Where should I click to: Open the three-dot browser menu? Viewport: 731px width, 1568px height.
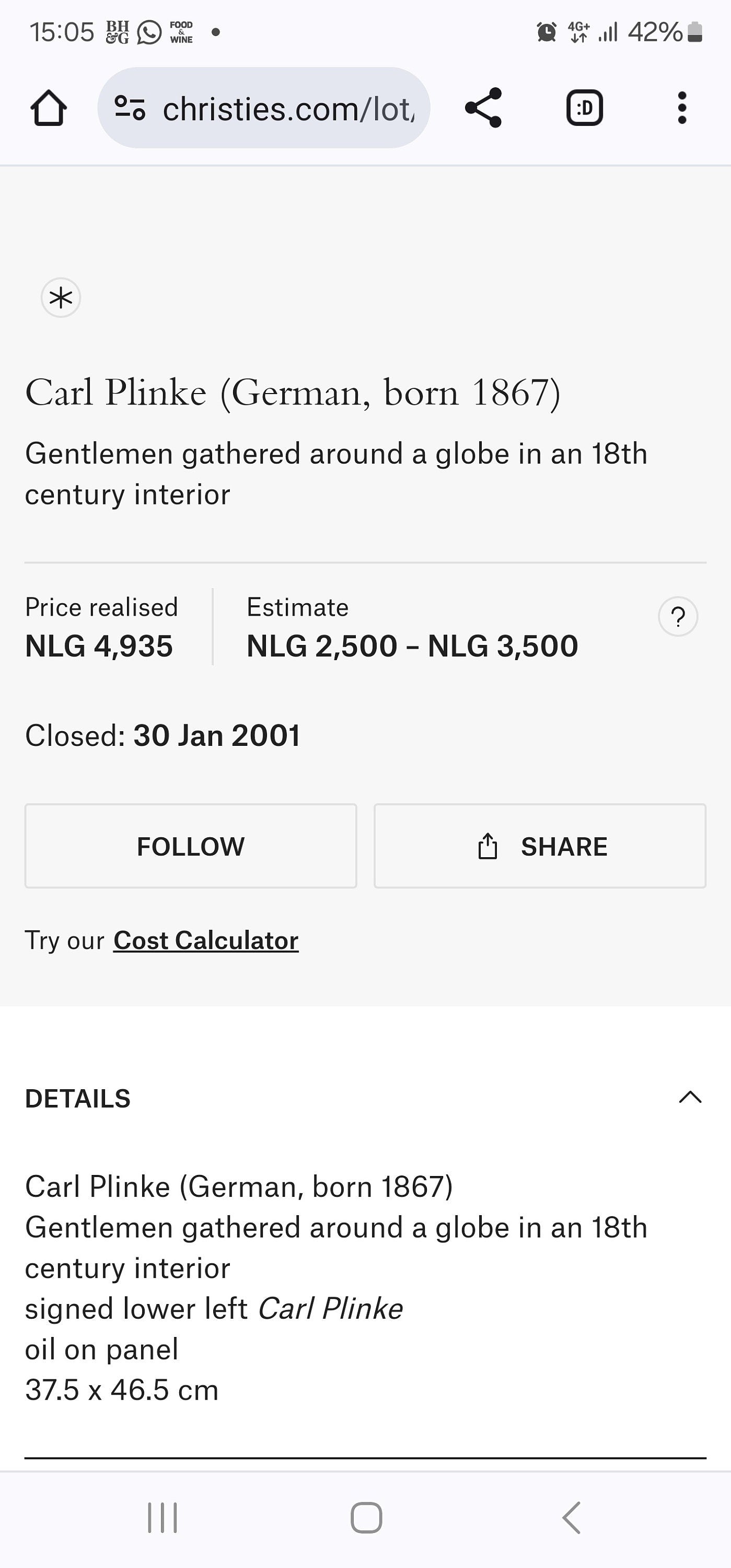682,108
